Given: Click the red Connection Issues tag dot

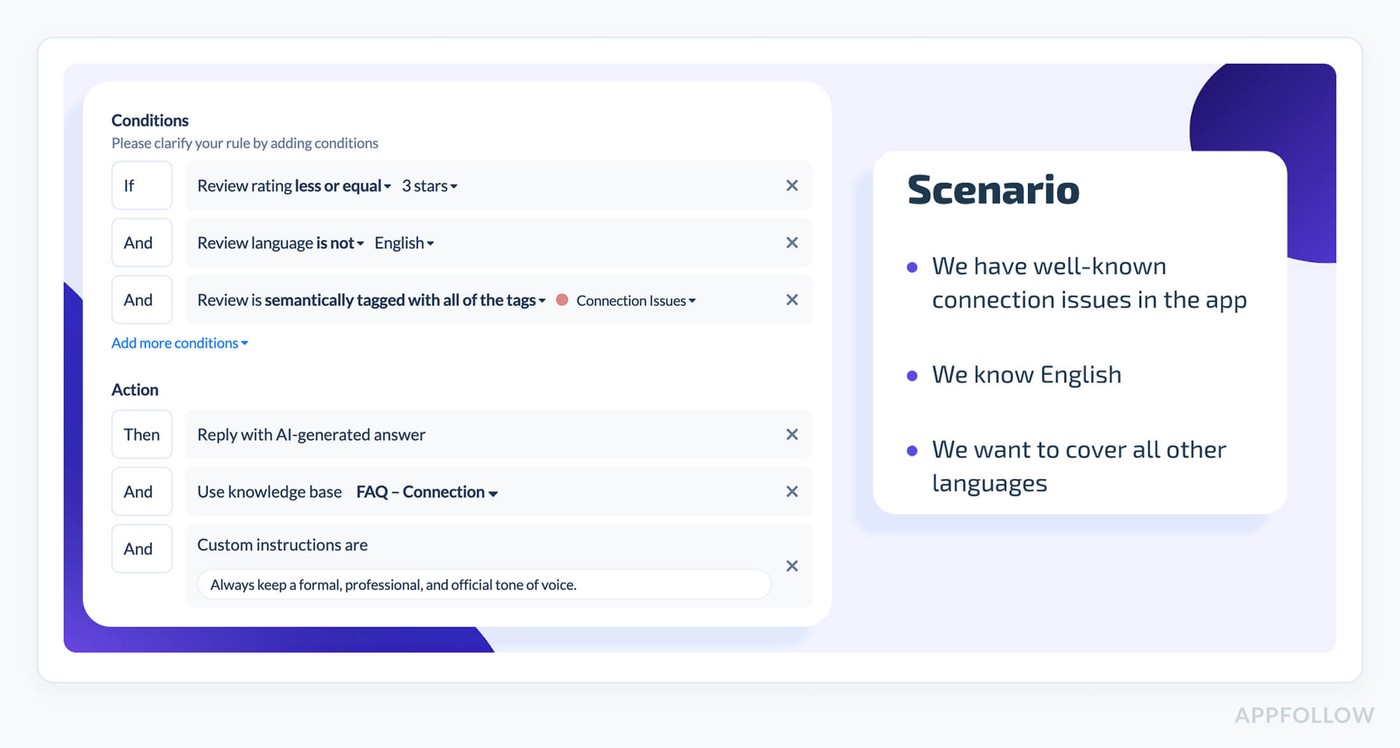Looking at the screenshot, I should tap(562, 300).
